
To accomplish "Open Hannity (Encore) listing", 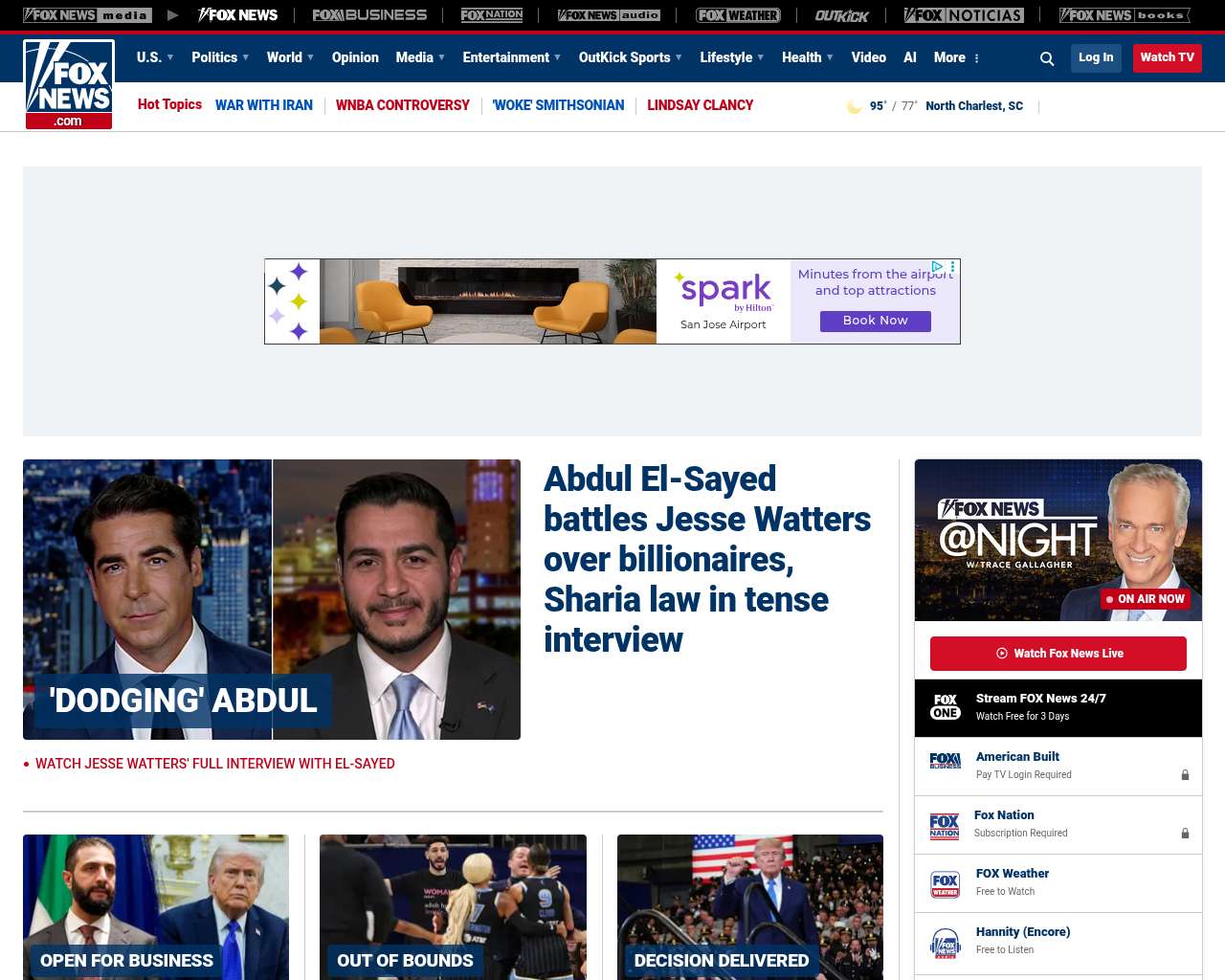I will pos(1058,942).
